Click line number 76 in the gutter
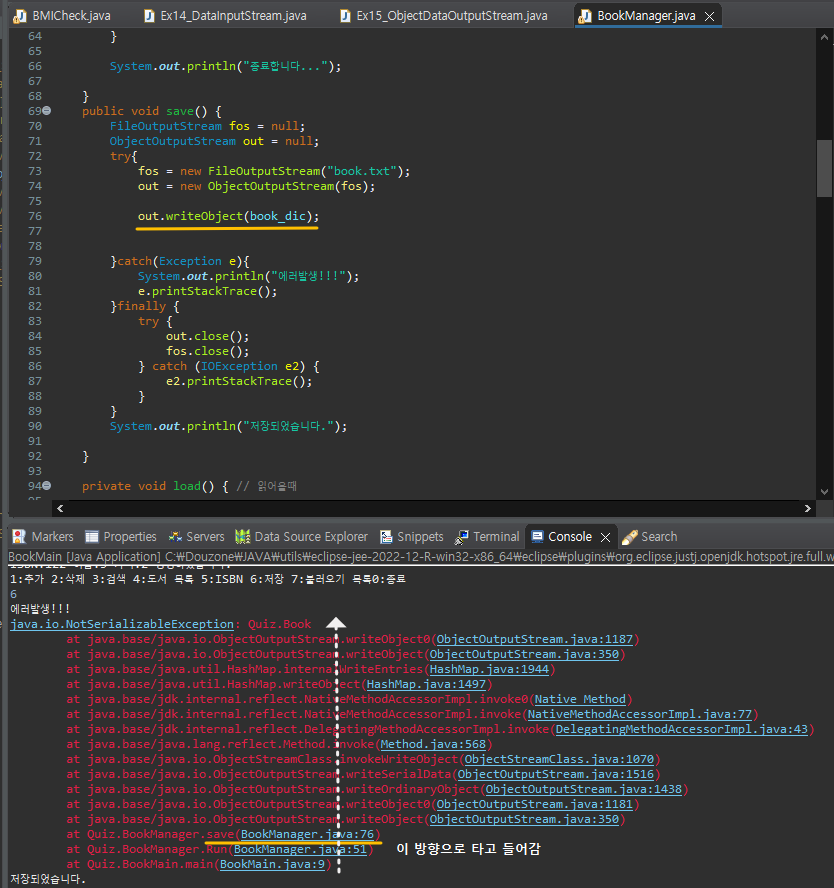834x888 pixels. click(x=35, y=216)
